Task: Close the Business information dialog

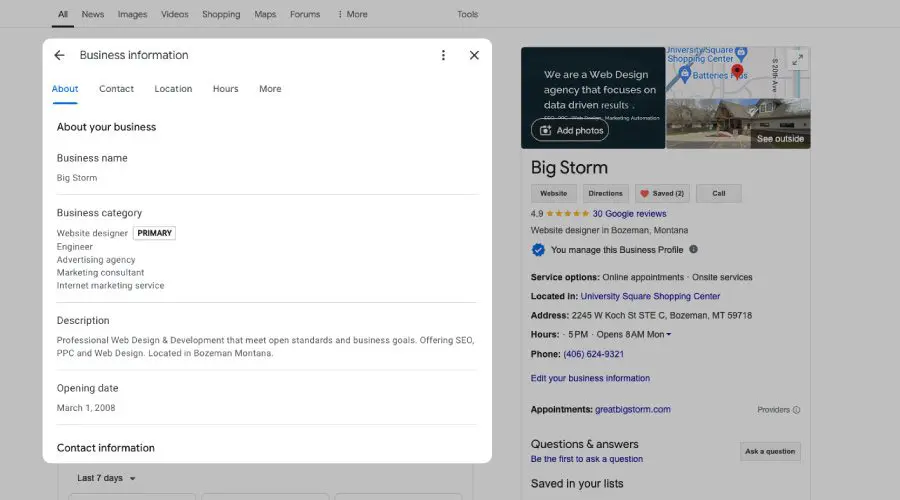Action: coord(474,55)
